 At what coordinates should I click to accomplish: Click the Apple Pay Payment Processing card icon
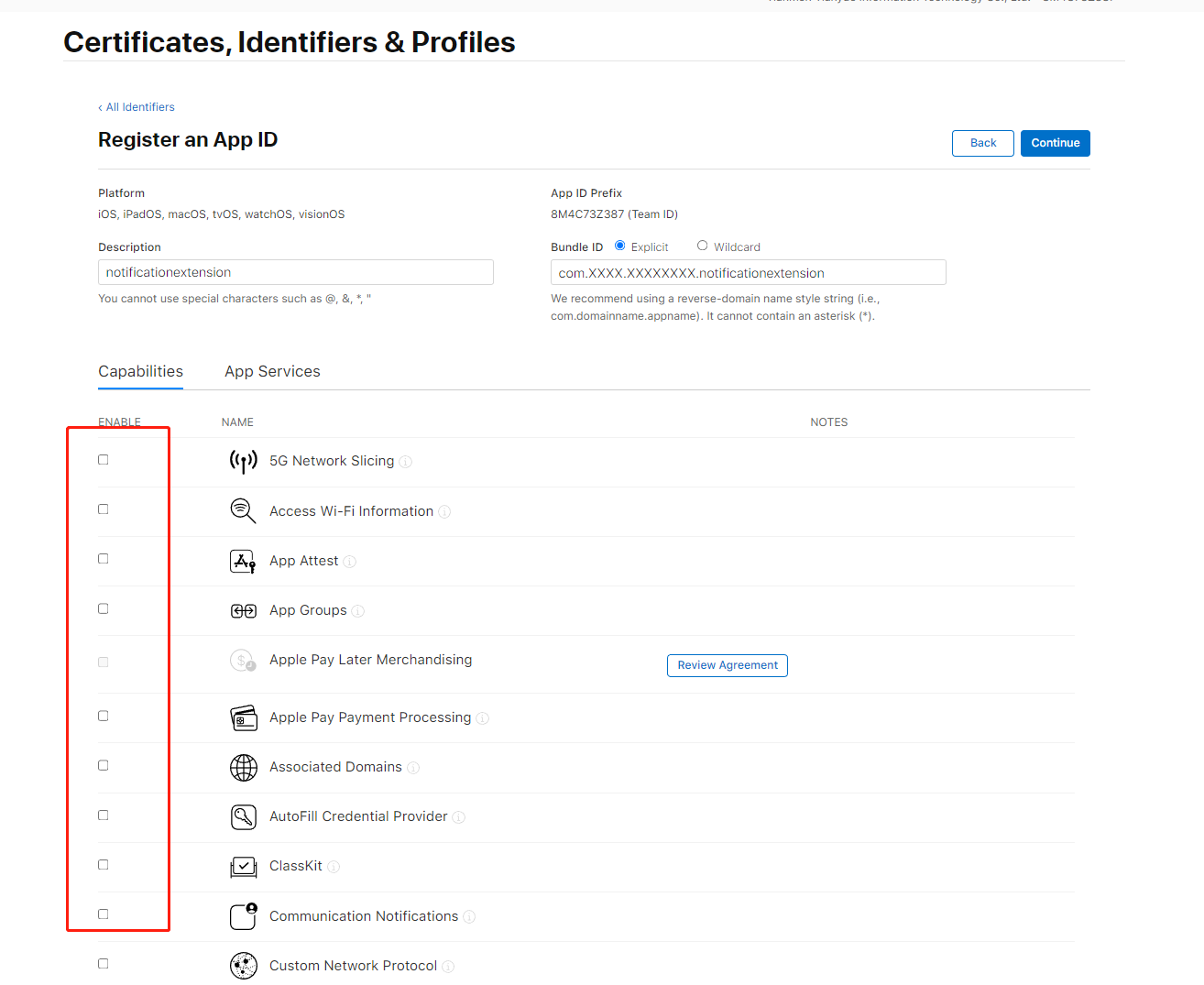point(243,717)
